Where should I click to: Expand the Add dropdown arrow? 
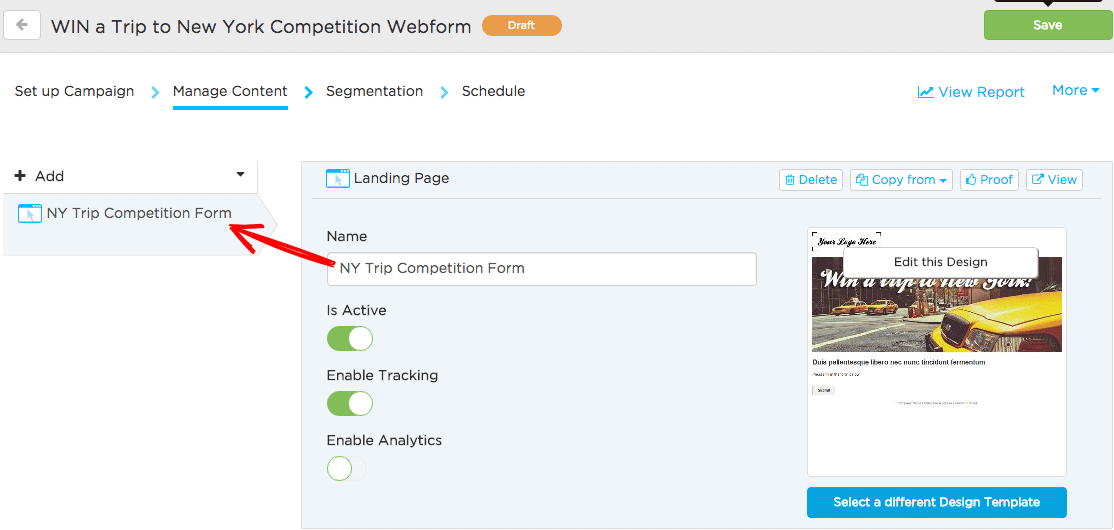pos(240,175)
